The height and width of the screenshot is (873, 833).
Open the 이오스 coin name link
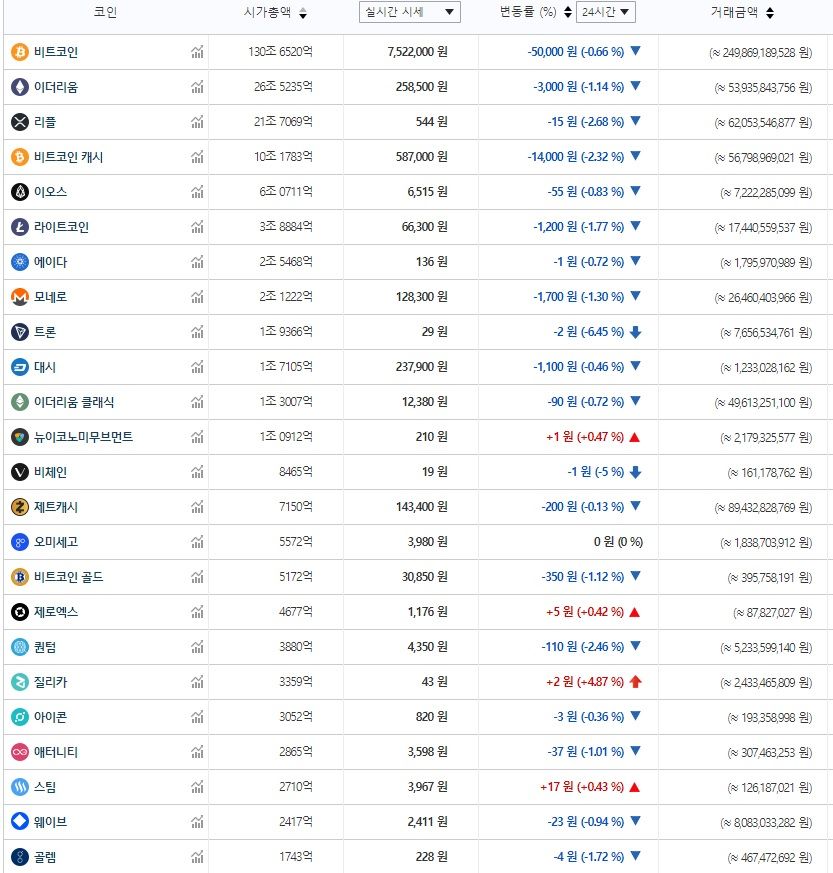[x=50, y=192]
